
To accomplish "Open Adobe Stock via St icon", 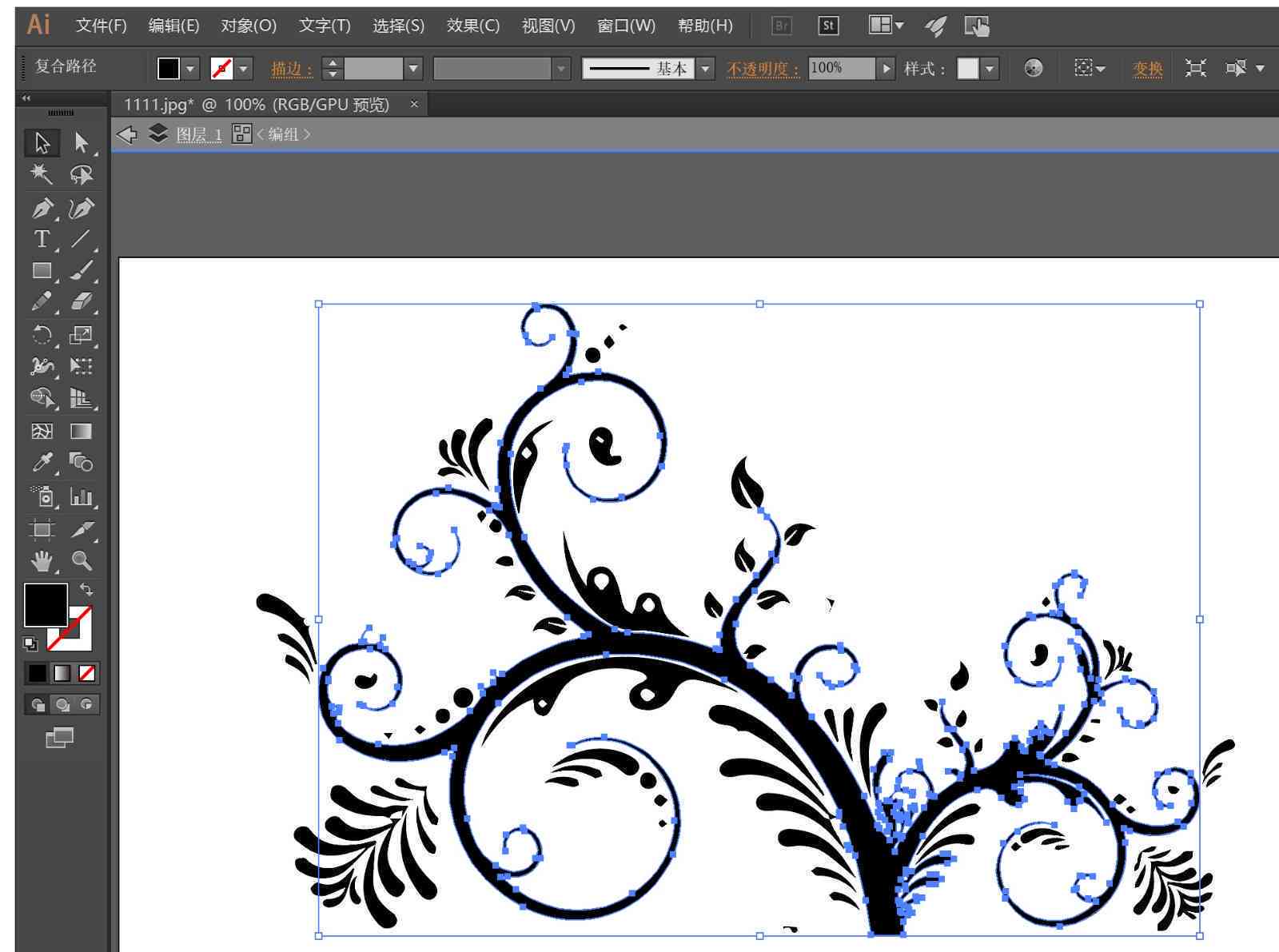I will point(829,26).
